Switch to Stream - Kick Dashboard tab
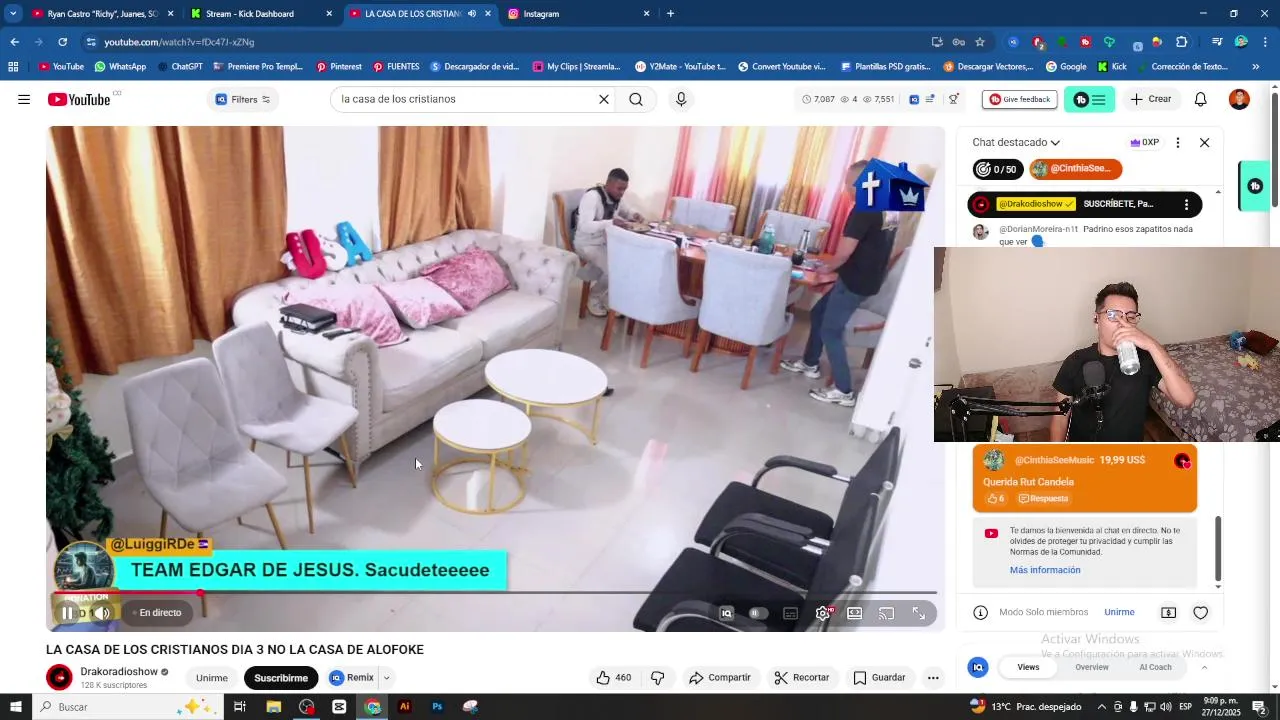Image resolution: width=1280 pixels, height=720 pixels. click(x=260, y=14)
